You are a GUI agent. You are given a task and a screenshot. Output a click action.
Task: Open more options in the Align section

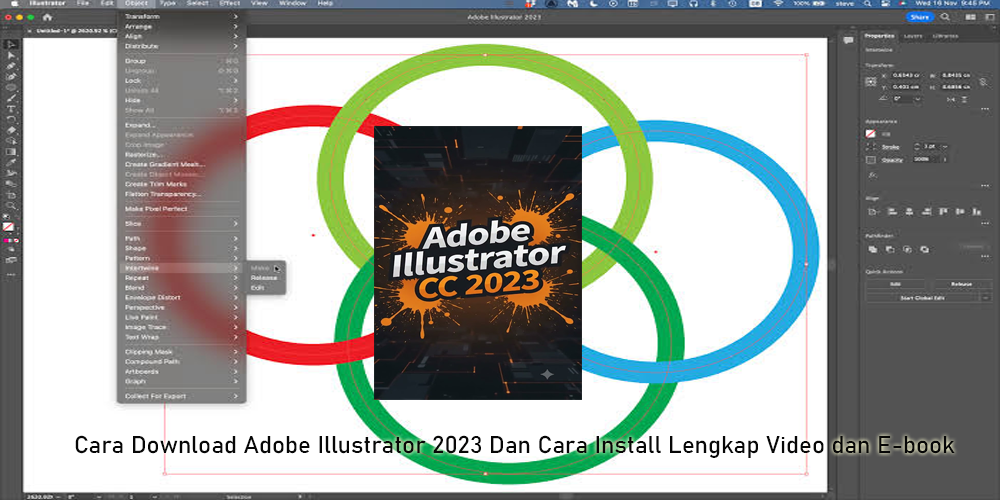(x=985, y=223)
